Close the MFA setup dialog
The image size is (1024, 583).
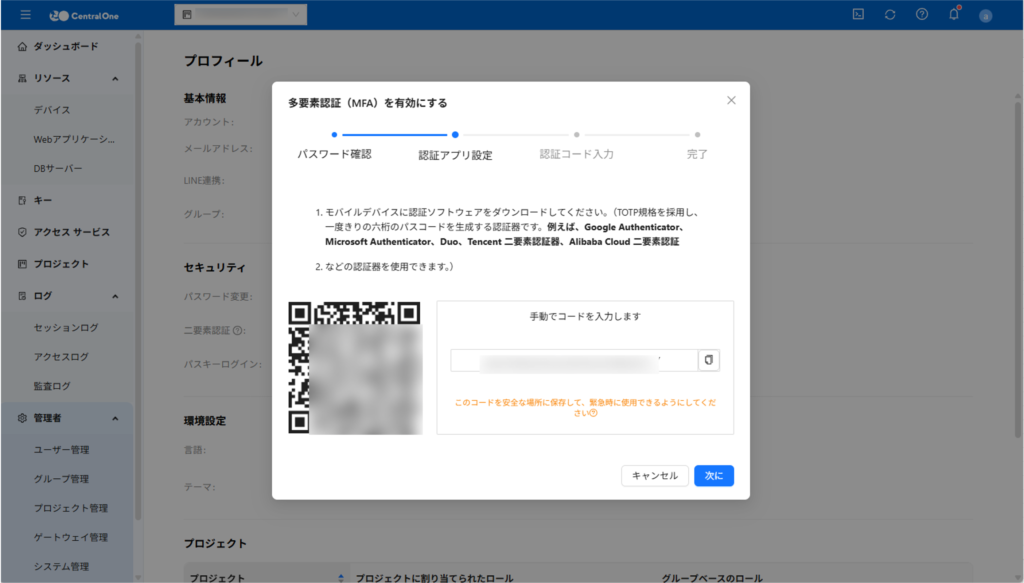pos(731,100)
